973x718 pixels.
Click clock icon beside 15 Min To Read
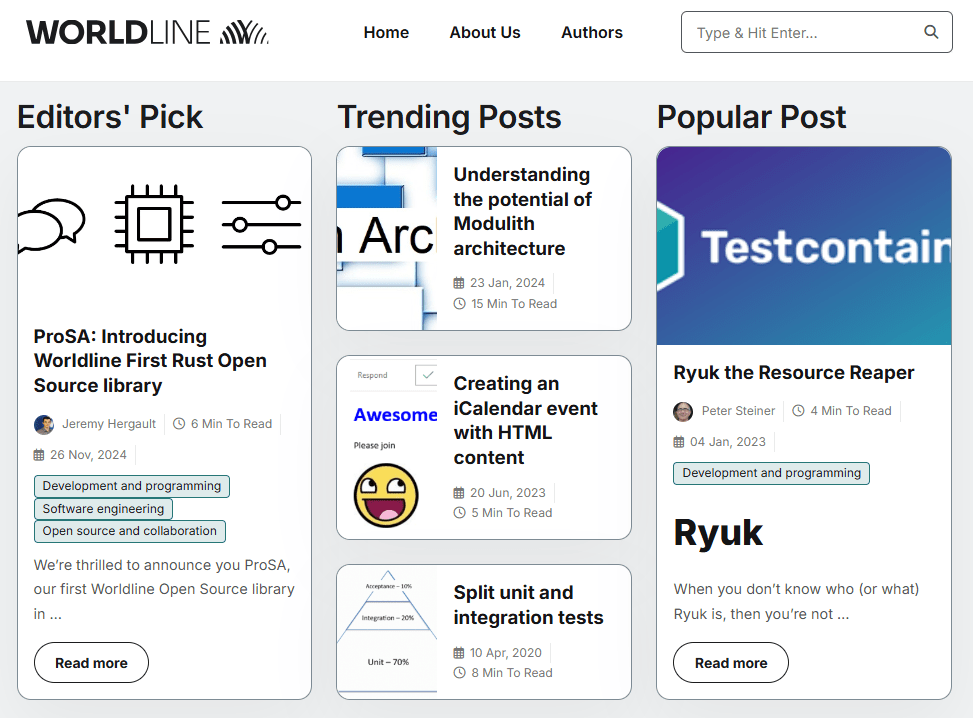[x=459, y=304]
